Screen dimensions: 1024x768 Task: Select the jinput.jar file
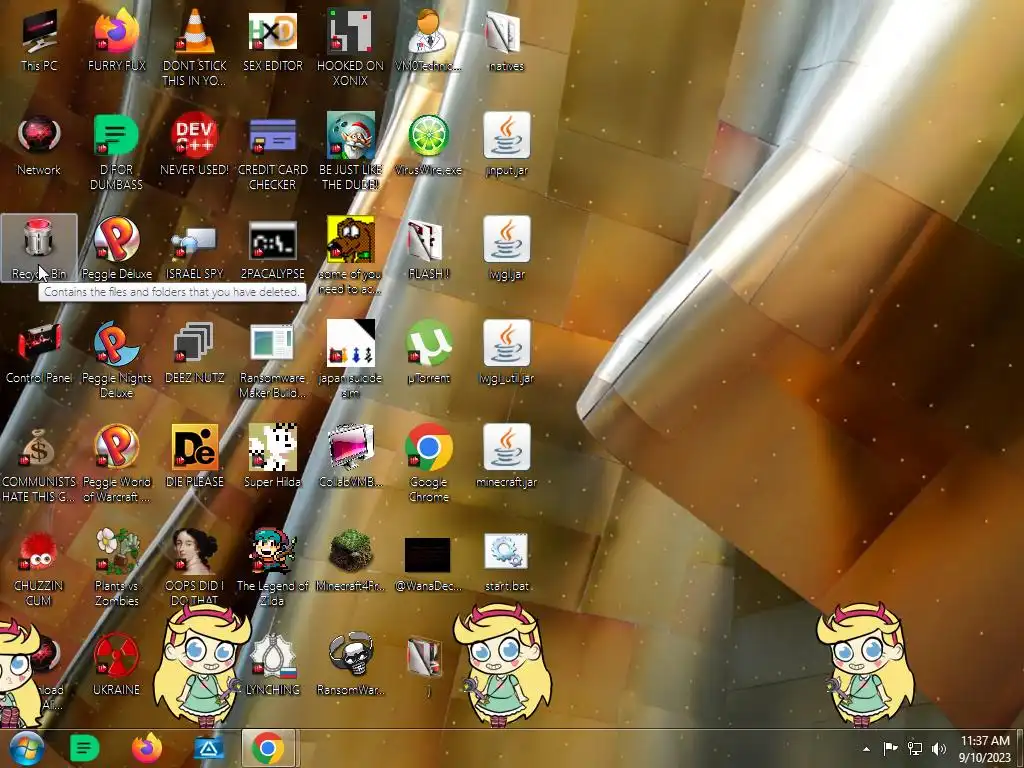pyautogui.click(x=506, y=145)
